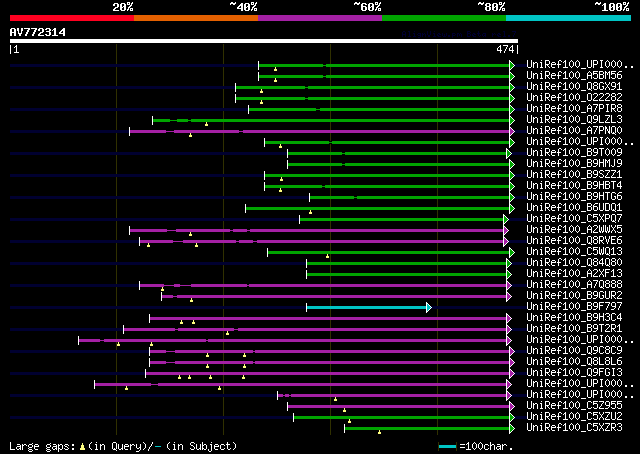Select the white AV772314 query sequence bar
The width and height of the screenshot is (640, 454).
pyautogui.click(x=264, y=41)
